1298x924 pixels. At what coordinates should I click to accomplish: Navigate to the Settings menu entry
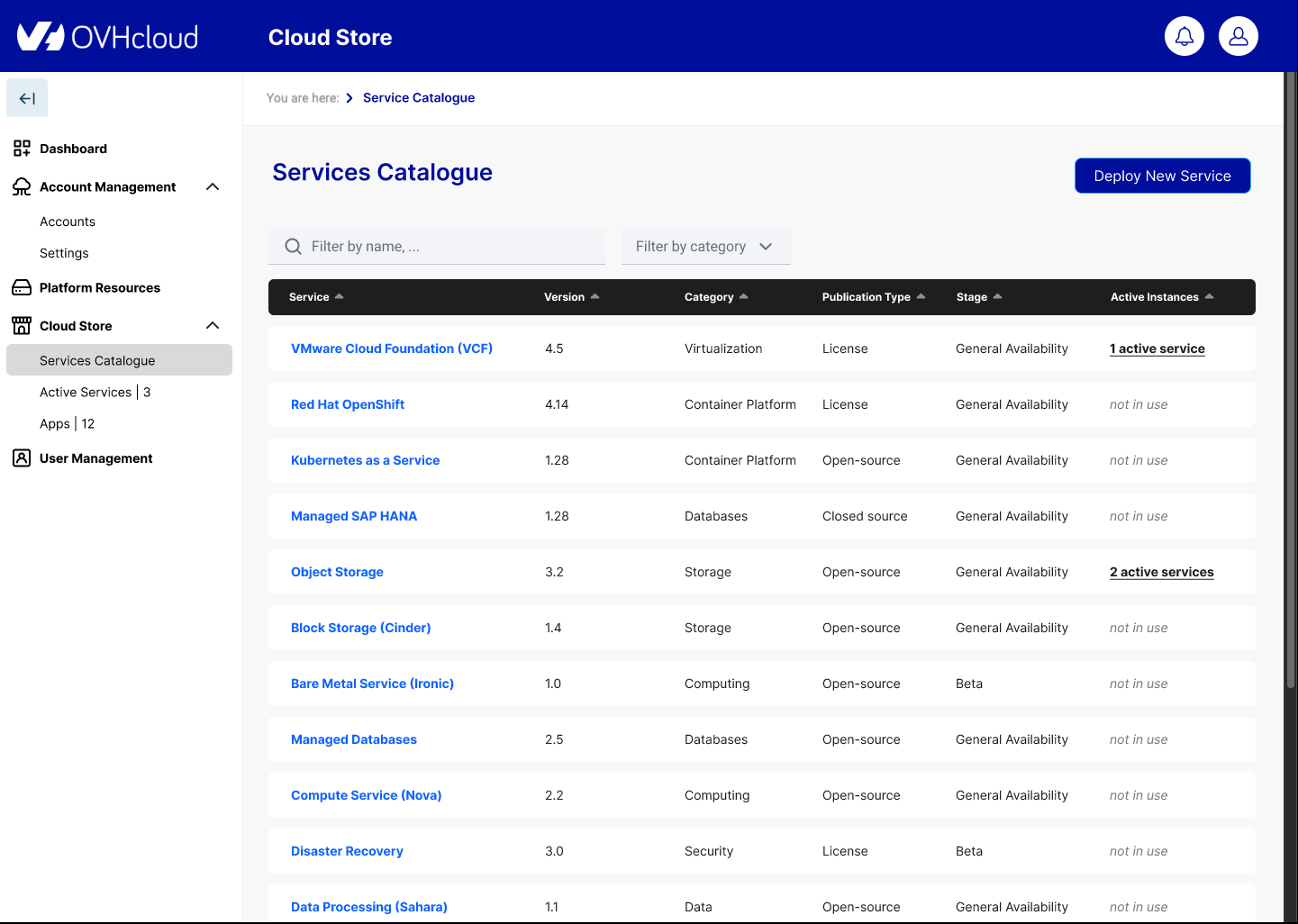click(x=64, y=253)
